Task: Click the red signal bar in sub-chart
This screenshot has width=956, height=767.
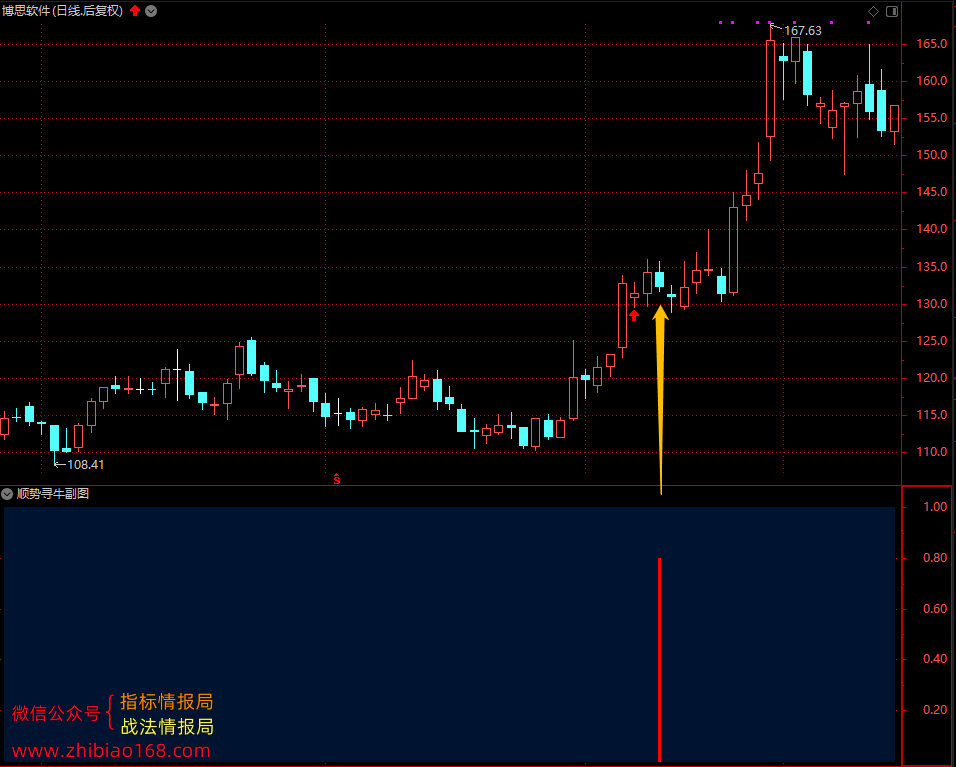Action: pyautogui.click(x=660, y=659)
